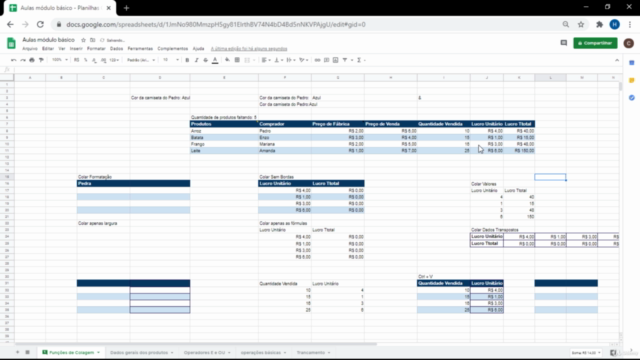Click the print icon

coord(32,60)
